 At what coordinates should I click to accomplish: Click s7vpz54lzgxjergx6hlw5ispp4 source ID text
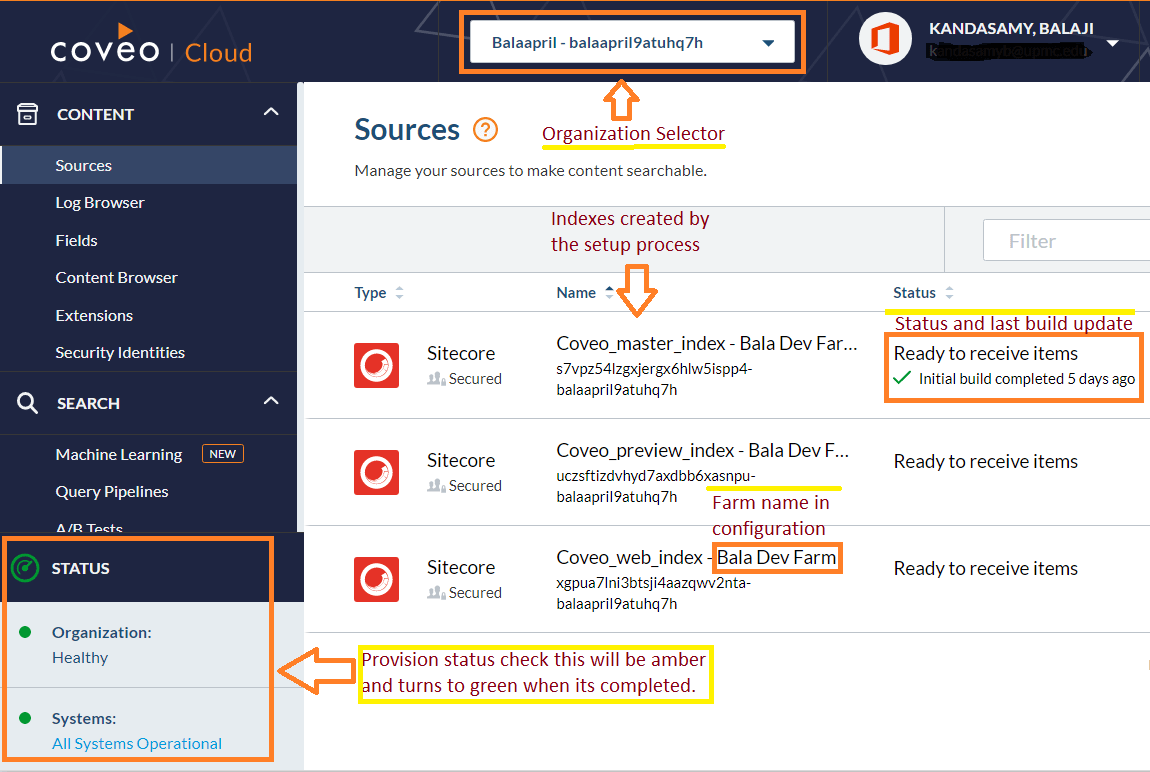(654, 369)
